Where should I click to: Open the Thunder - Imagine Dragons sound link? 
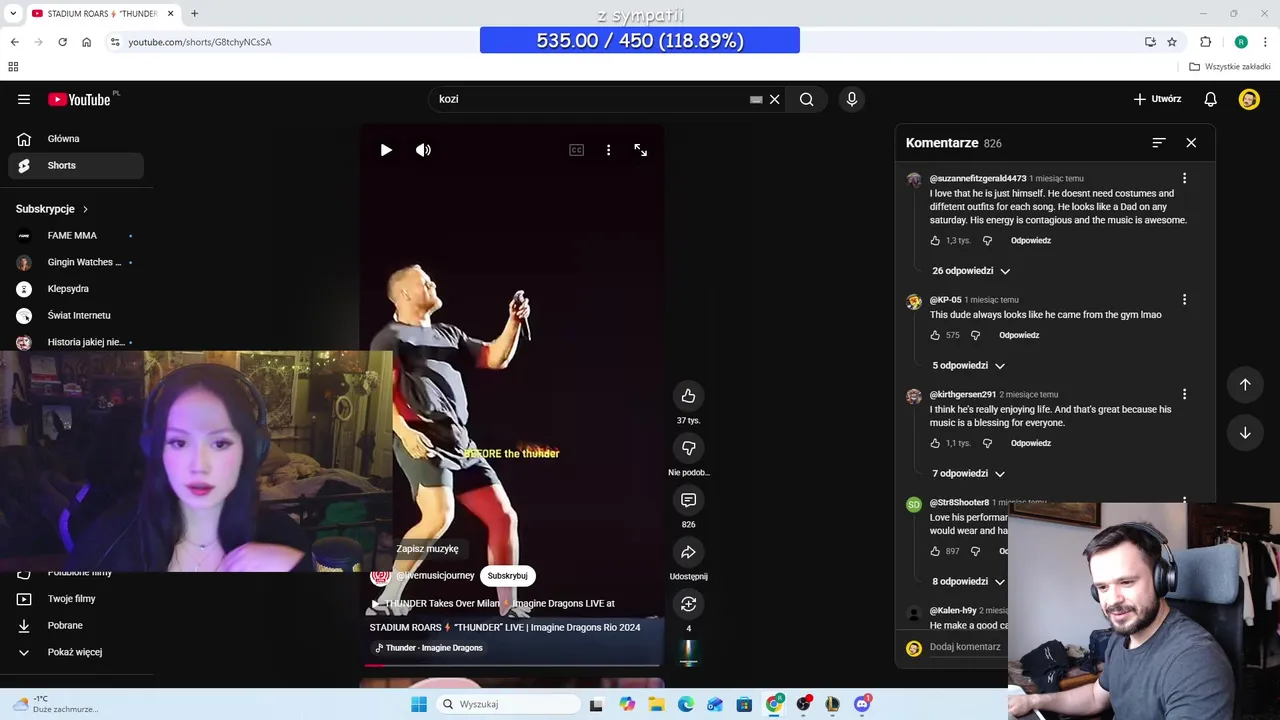(x=427, y=648)
